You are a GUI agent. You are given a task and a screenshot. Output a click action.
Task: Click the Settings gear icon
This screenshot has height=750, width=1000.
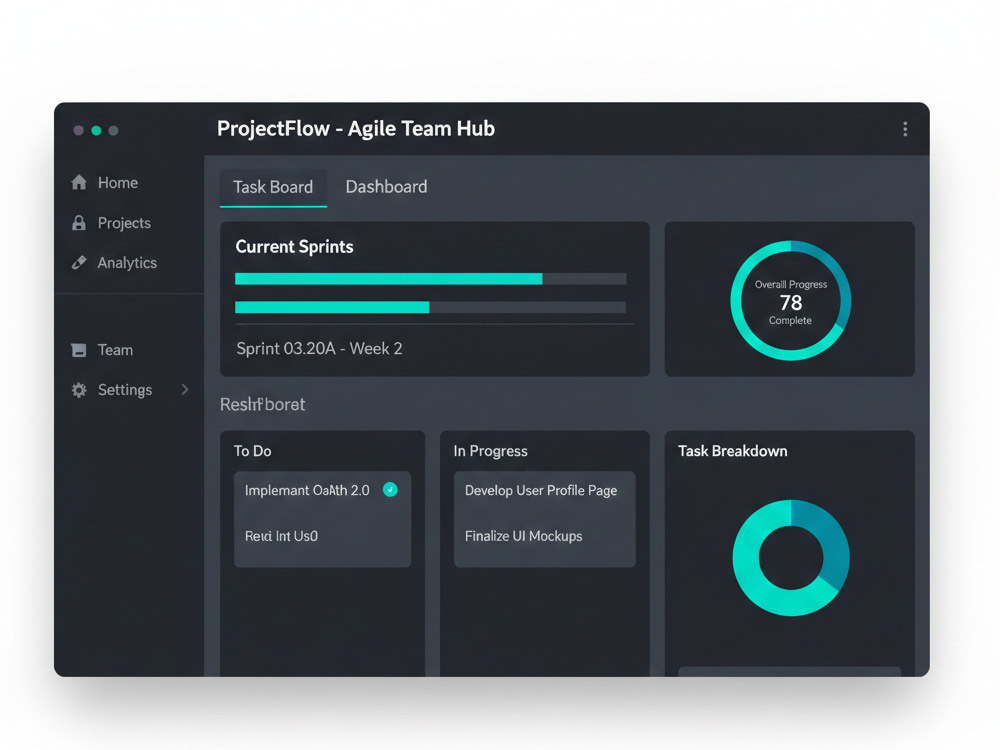(x=79, y=390)
